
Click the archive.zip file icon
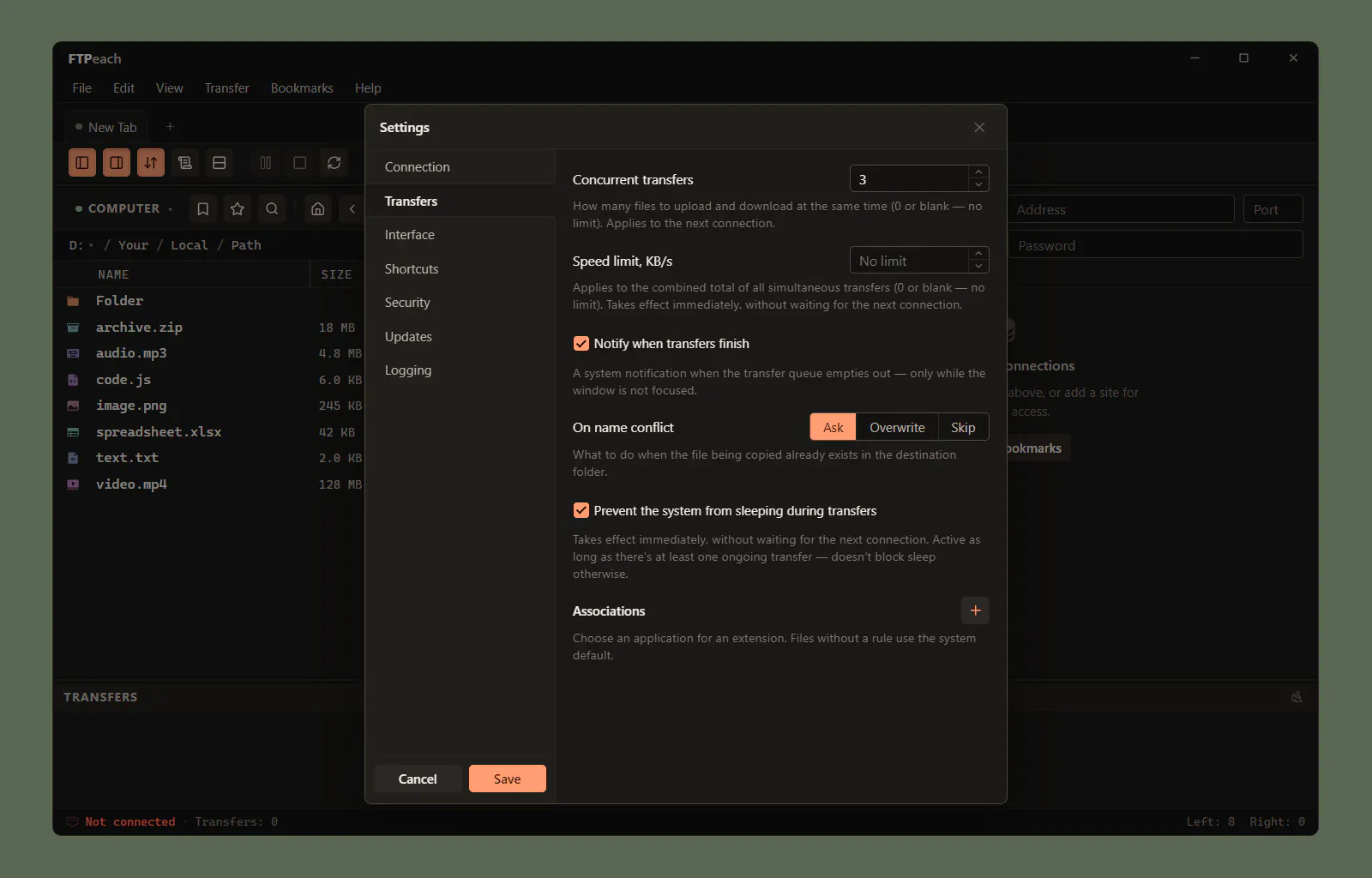[x=73, y=328]
